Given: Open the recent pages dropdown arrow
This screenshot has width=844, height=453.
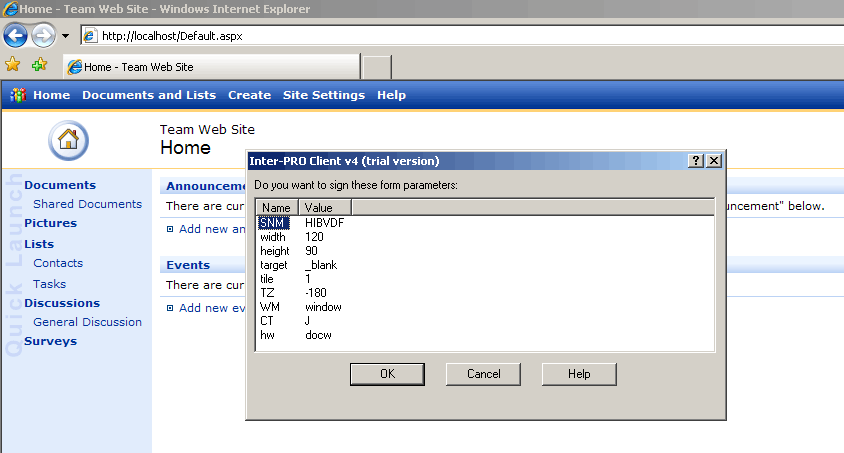Looking at the screenshot, I should [65, 36].
